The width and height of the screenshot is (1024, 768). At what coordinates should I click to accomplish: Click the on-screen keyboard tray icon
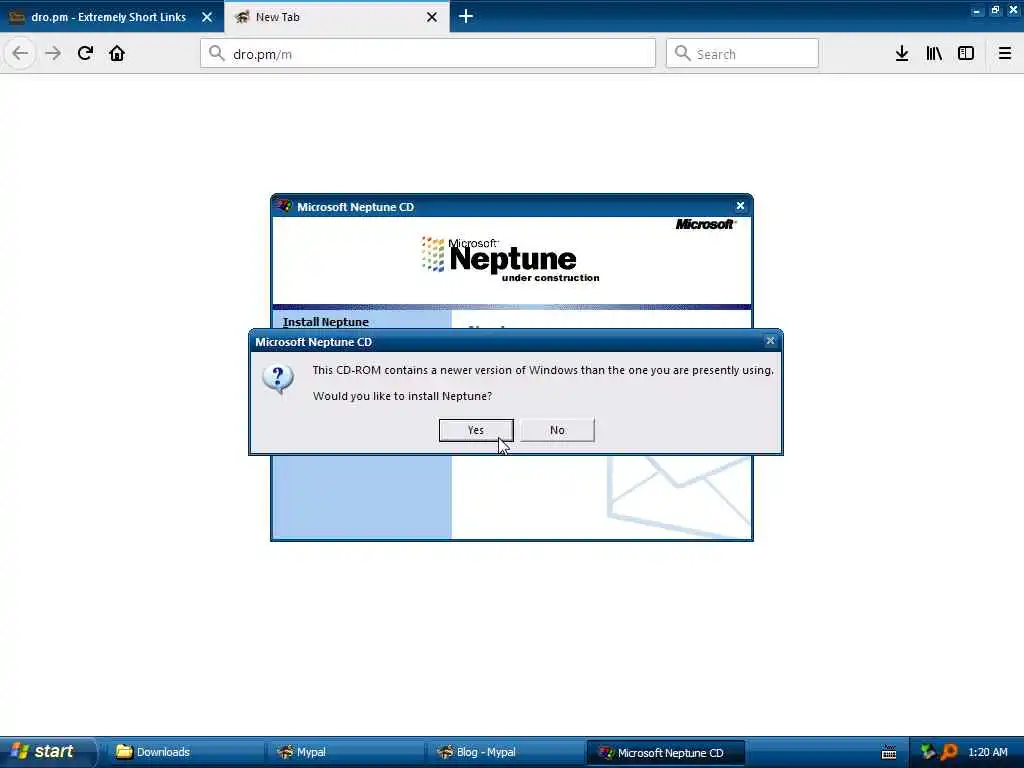(889, 752)
